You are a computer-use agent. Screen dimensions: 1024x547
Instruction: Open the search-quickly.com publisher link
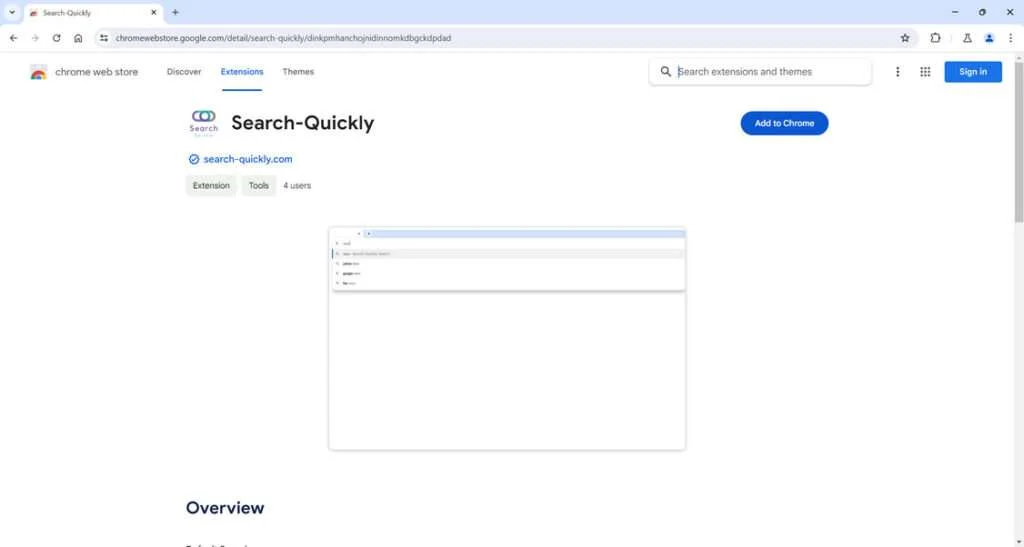248,159
